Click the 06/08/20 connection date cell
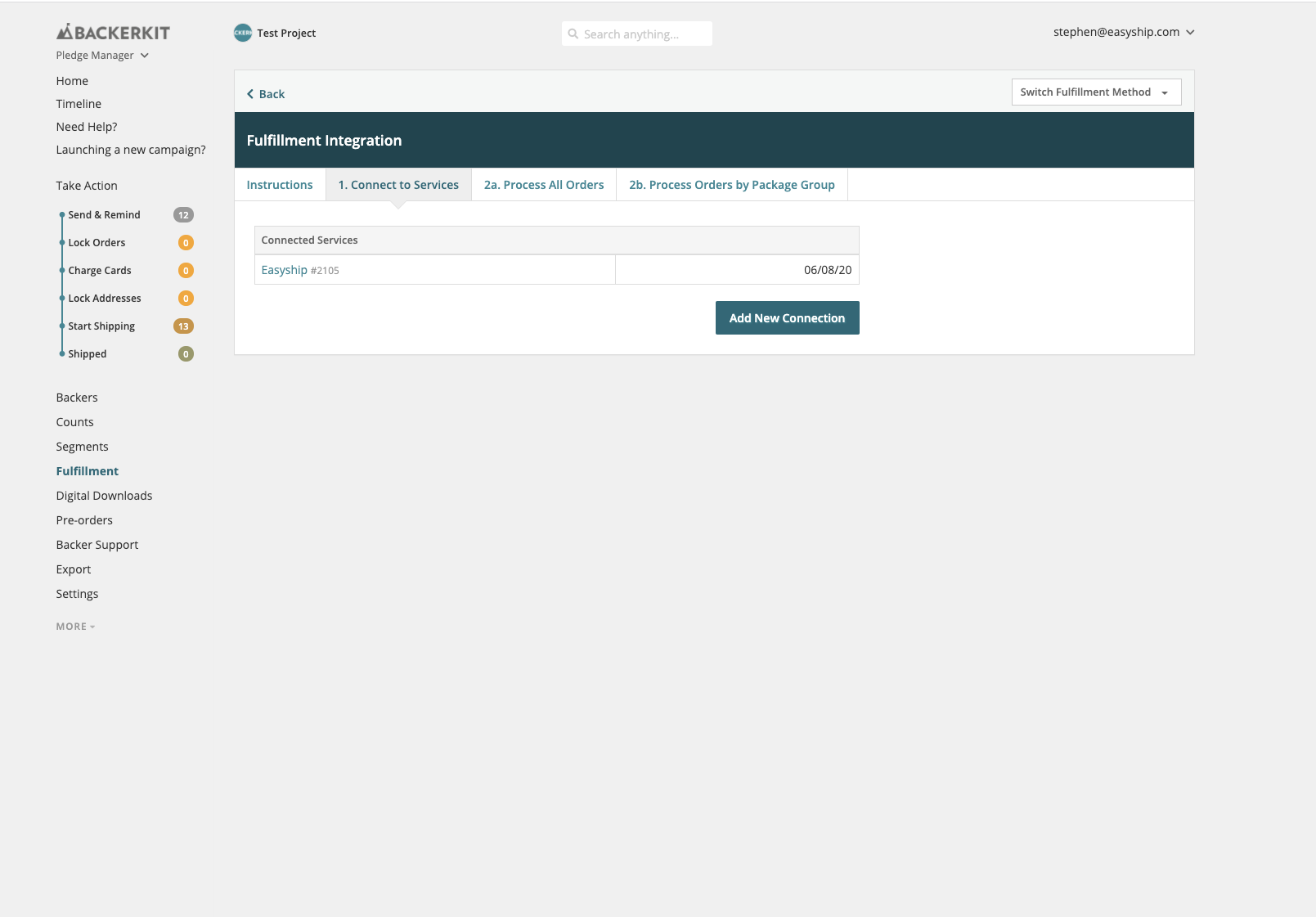The width and height of the screenshot is (1316, 917). (737, 270)
